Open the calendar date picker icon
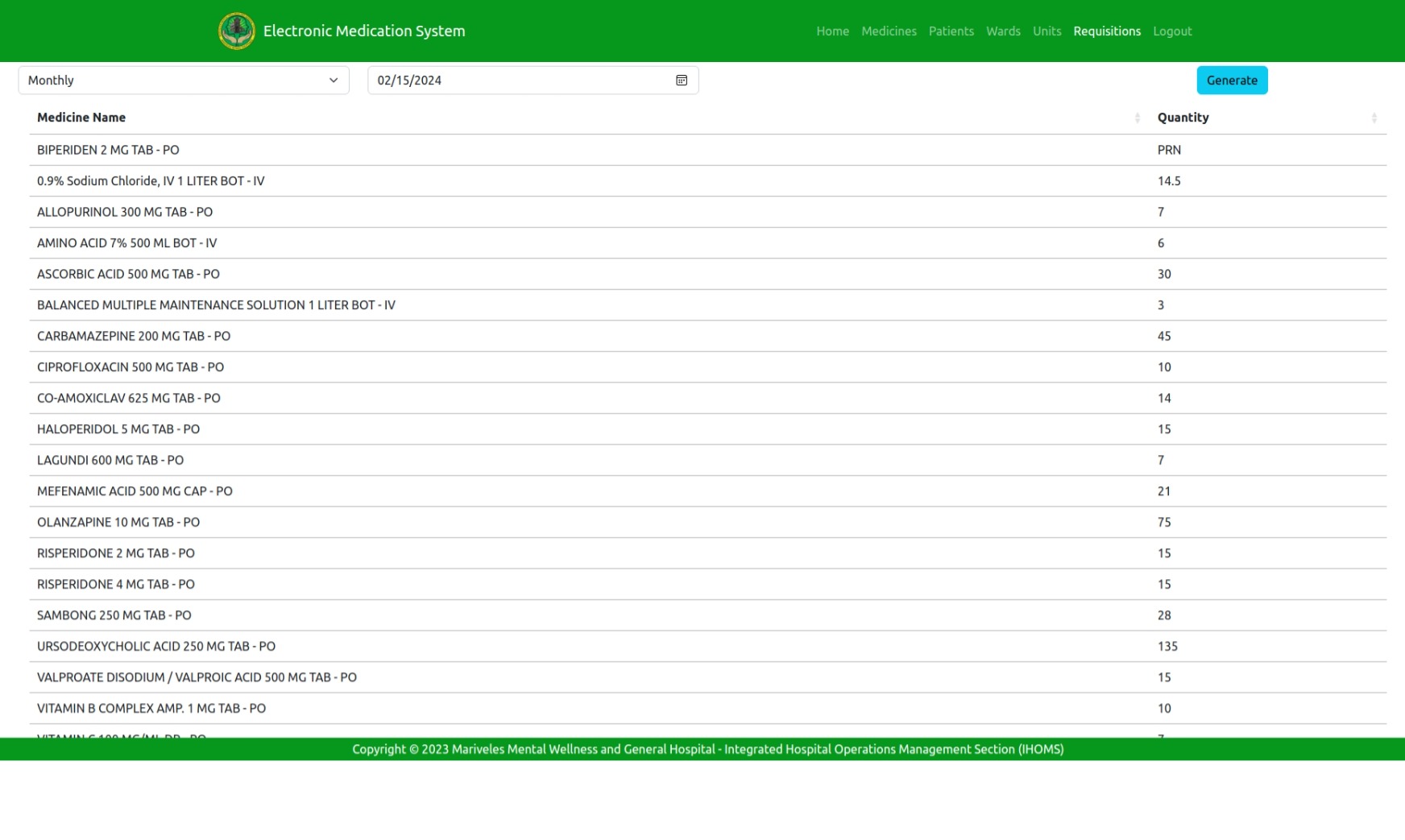1405x840 pixels. [x=682, y=81]
